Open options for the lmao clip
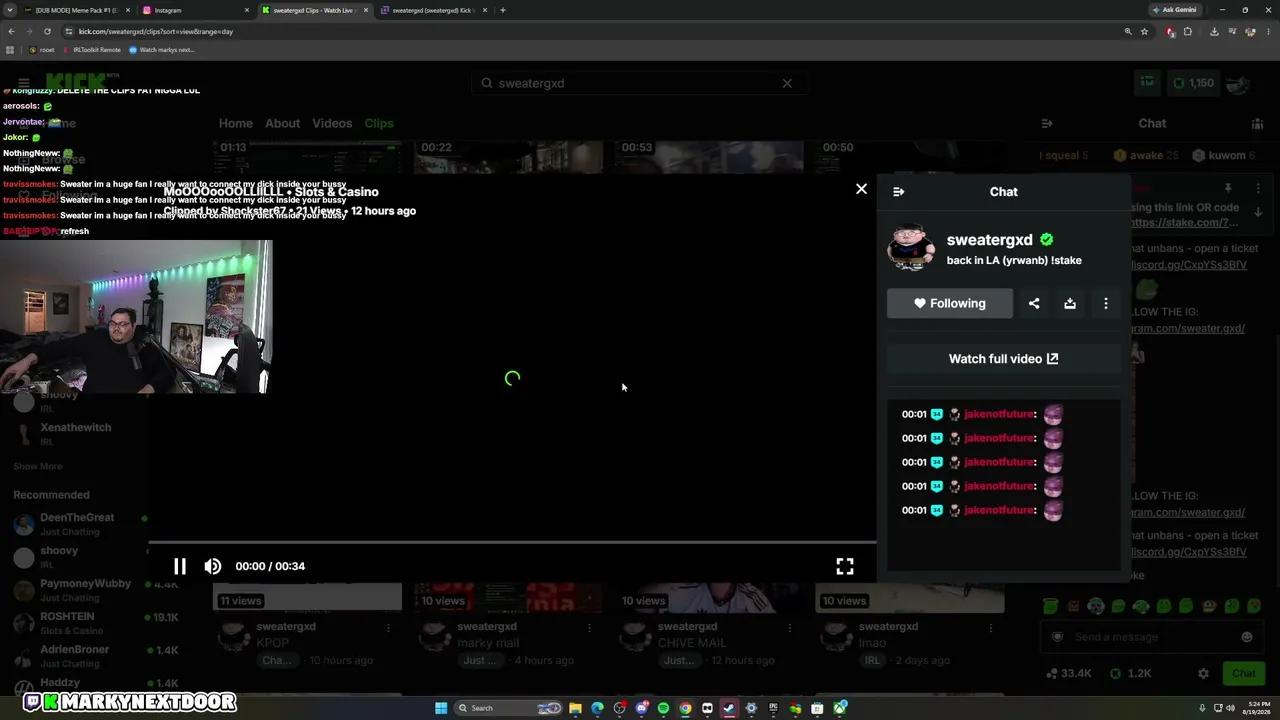The width and height of the screenshot is (1280, 720). (991, 628)
